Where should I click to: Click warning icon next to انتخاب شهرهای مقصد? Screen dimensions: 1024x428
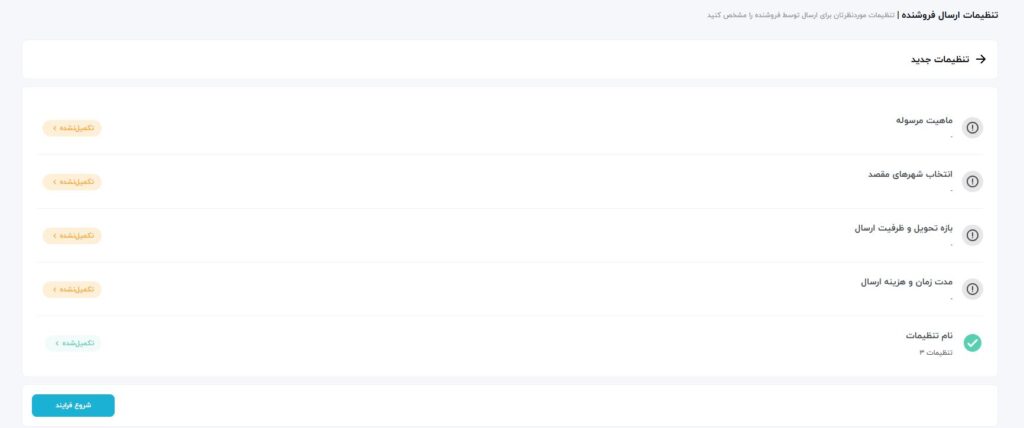[x=972, y=181]
